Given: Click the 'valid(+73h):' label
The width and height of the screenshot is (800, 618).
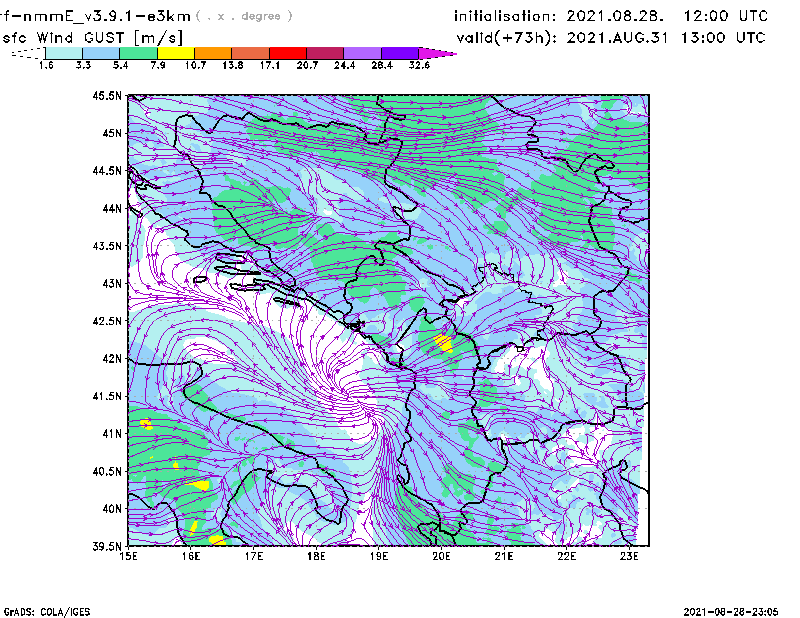Looking at the screenshot, I should pos(507,38).
